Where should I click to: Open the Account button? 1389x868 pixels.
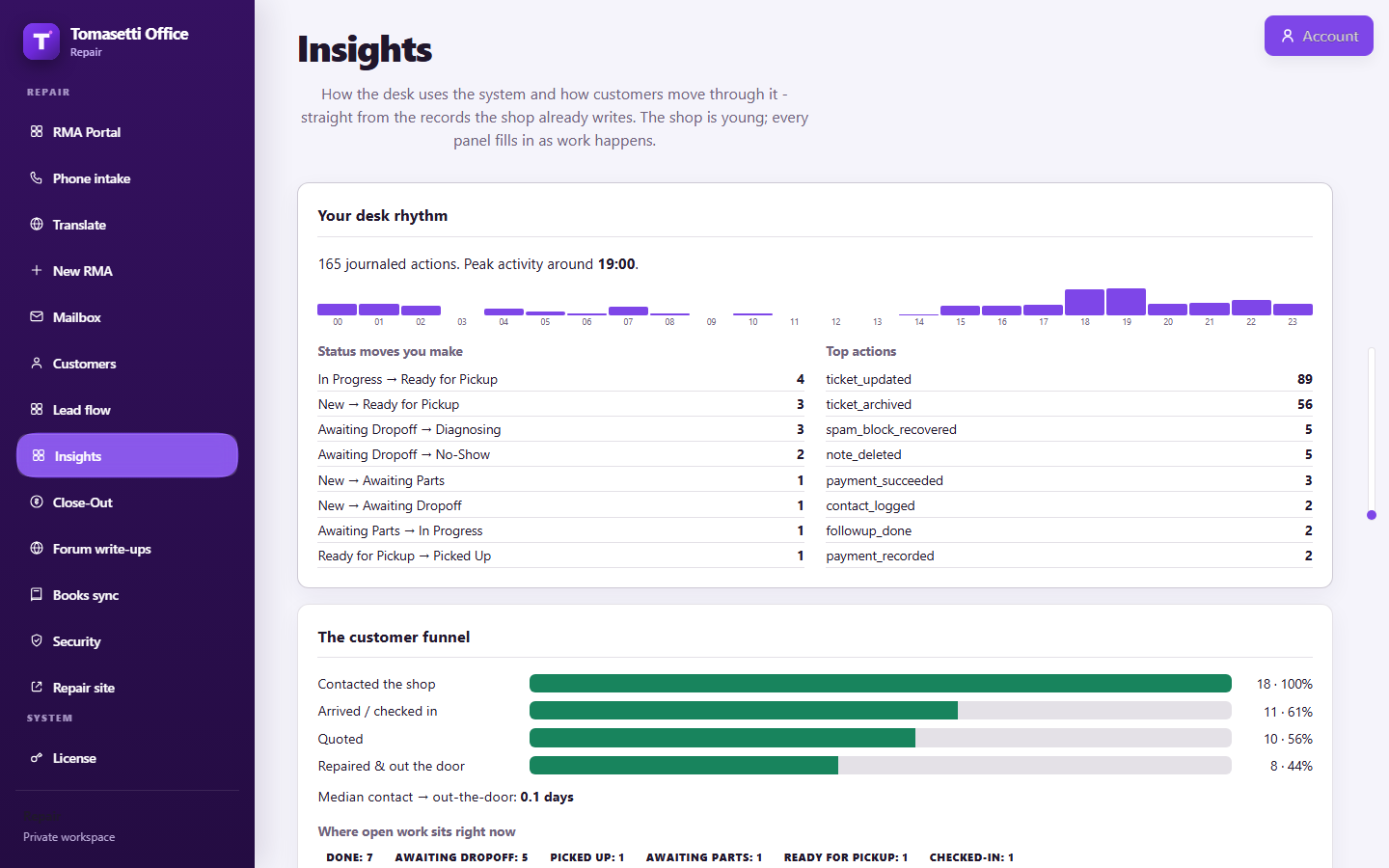click(x=1319, y=36)
